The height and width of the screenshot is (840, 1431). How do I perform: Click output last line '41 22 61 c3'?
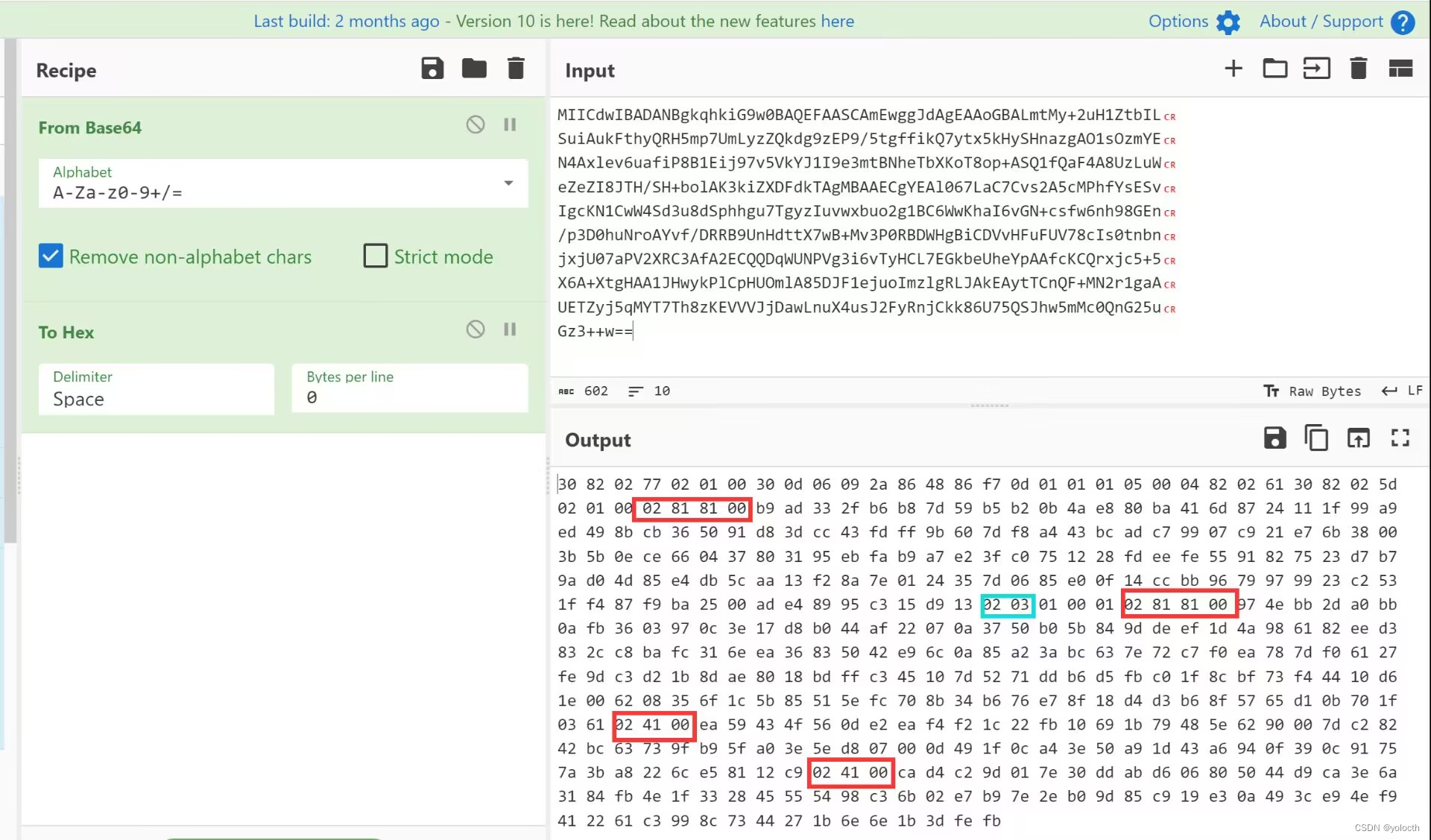point(779,821)
